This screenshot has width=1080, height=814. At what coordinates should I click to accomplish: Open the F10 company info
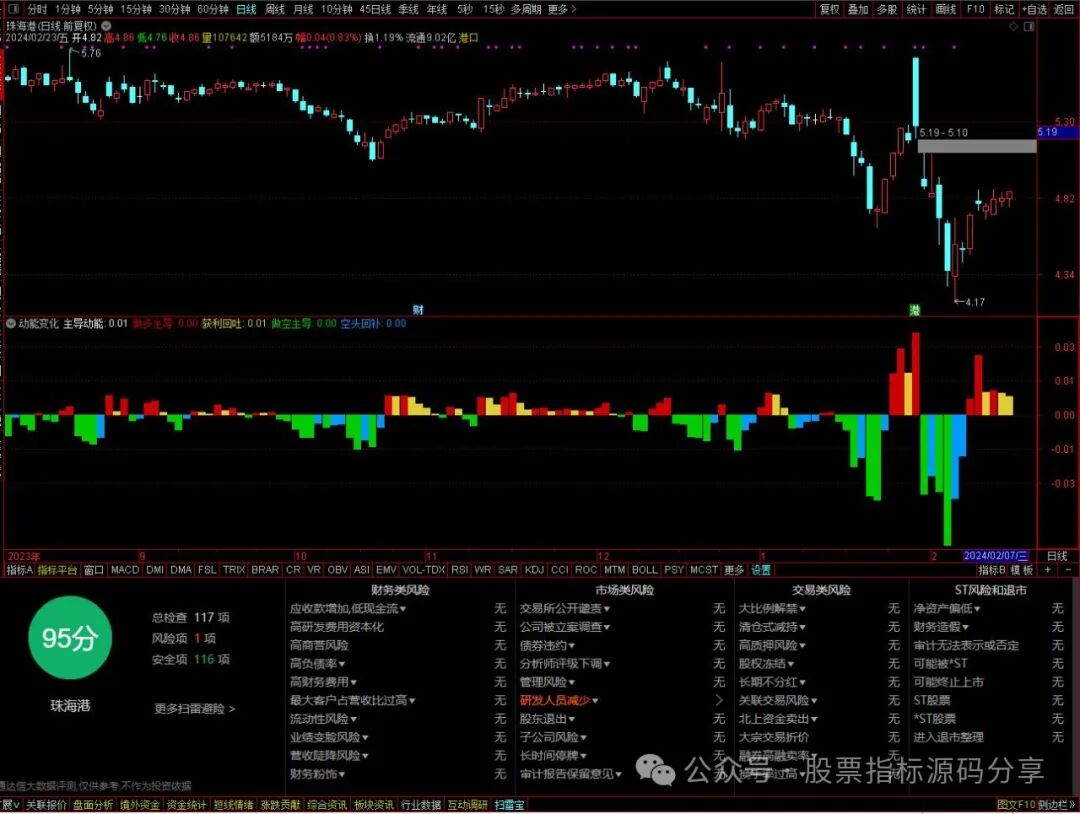975,9
